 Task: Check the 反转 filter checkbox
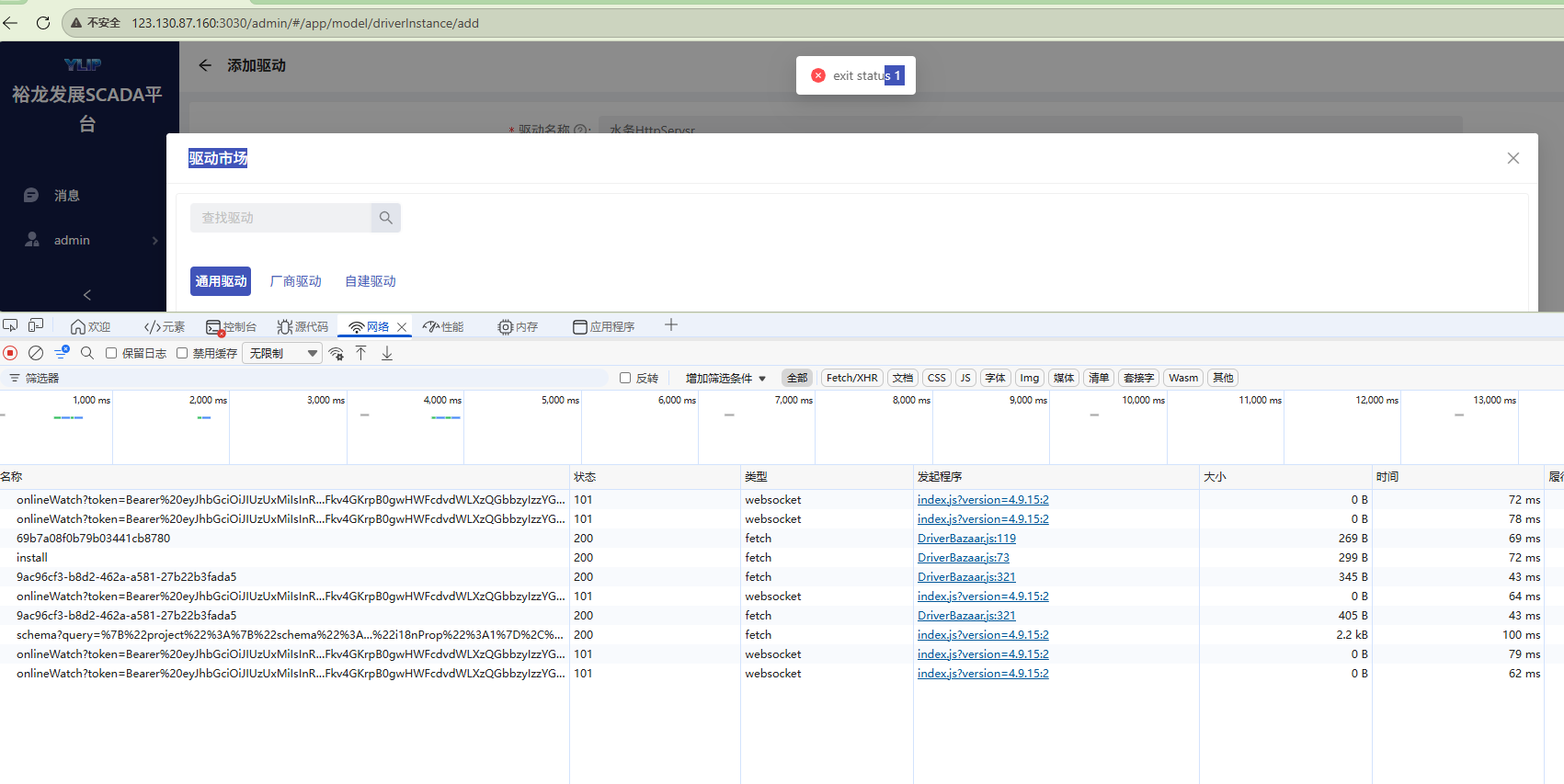(625, 378)
